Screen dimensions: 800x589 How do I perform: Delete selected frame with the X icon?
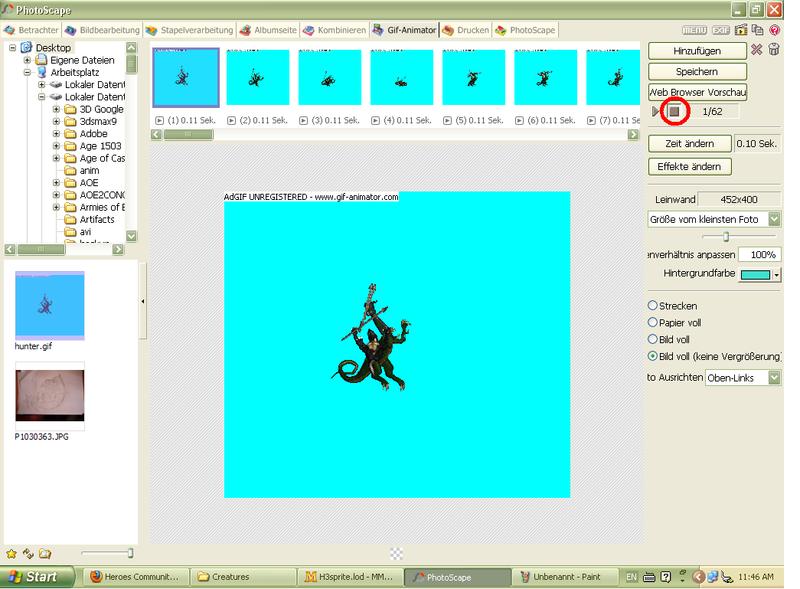pyautogui.click(x=757, y=50)
